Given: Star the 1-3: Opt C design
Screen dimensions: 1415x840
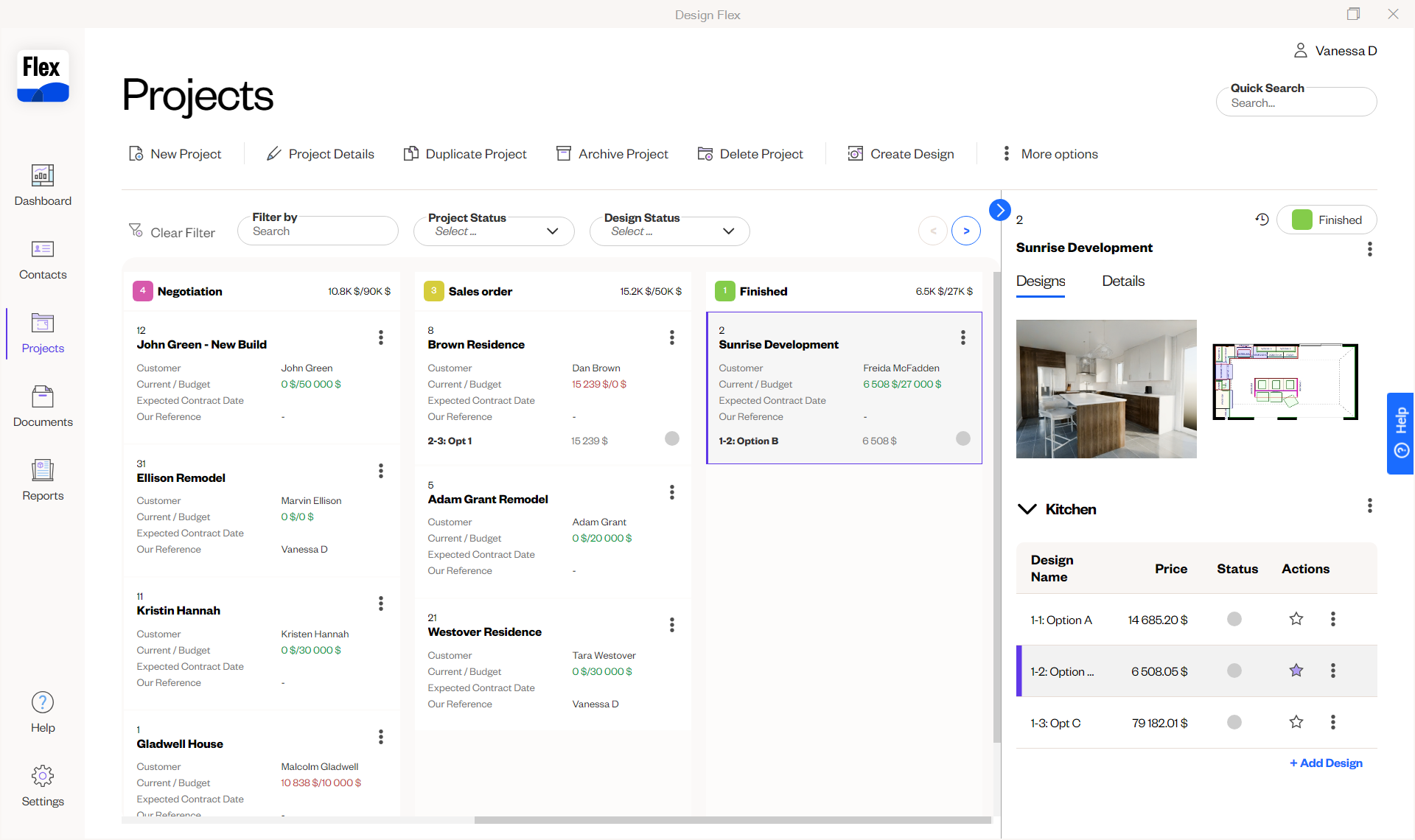Looking at the screenshot, I should [x=1296, y=722].
